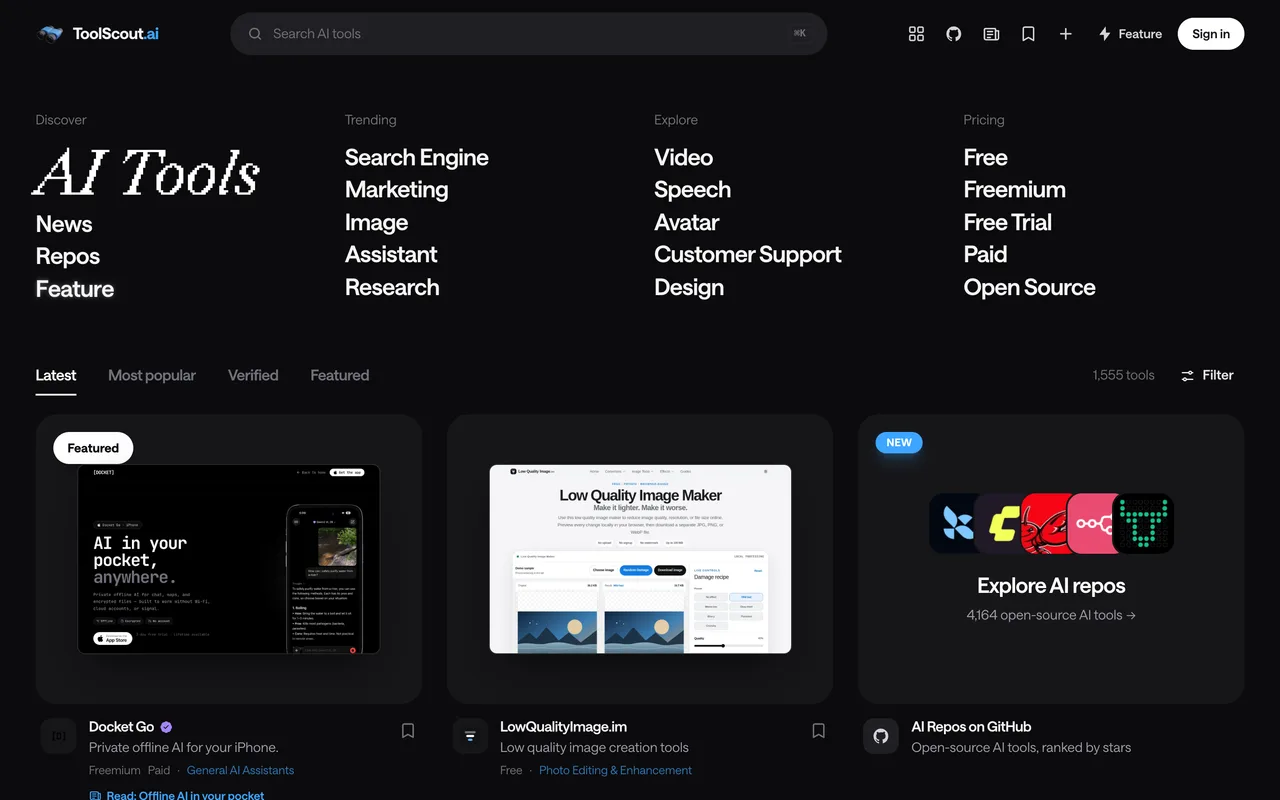Focus the Search AI tools field
The image size is (1280, 800).
pyautogui.click(x=529, y=34)
